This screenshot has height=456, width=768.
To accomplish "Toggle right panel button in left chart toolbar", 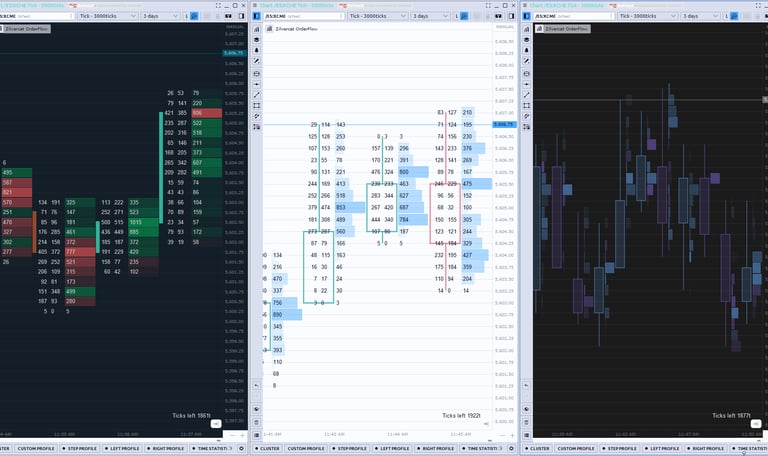I will point(241,16).
